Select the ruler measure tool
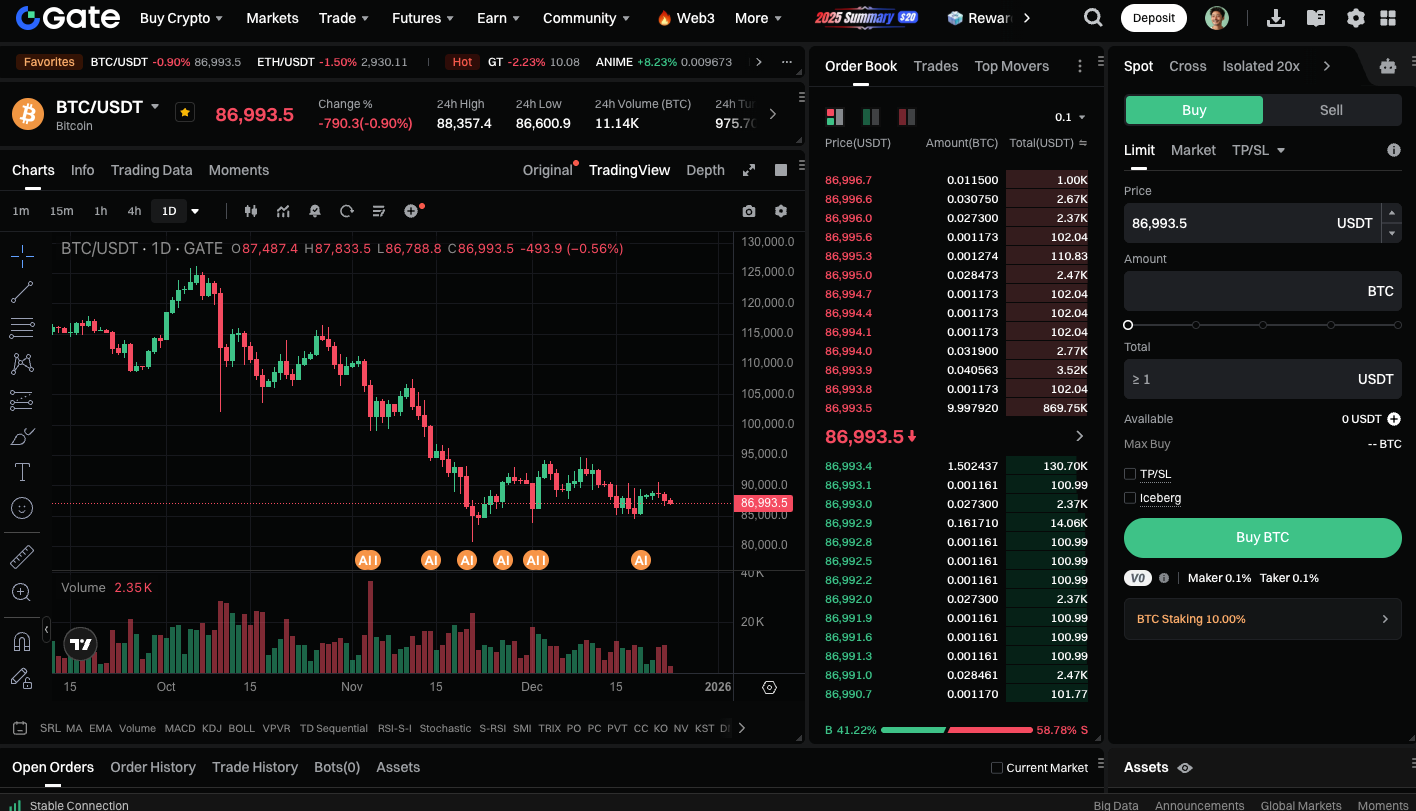Screen dimensions: 1416x811 coord(22,556)
